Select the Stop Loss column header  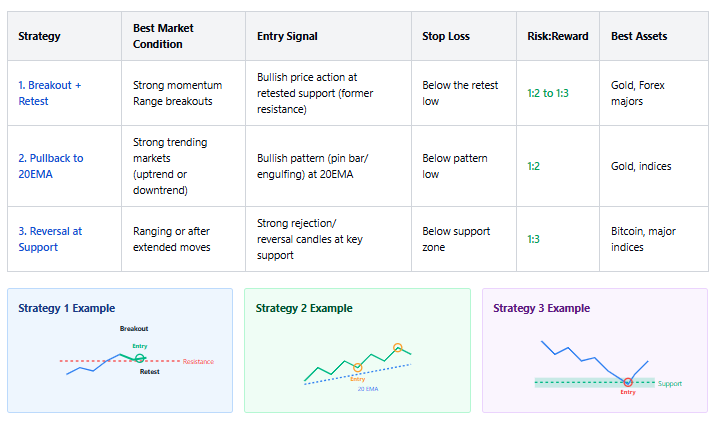pyautogui.click(x=446, y=36)
